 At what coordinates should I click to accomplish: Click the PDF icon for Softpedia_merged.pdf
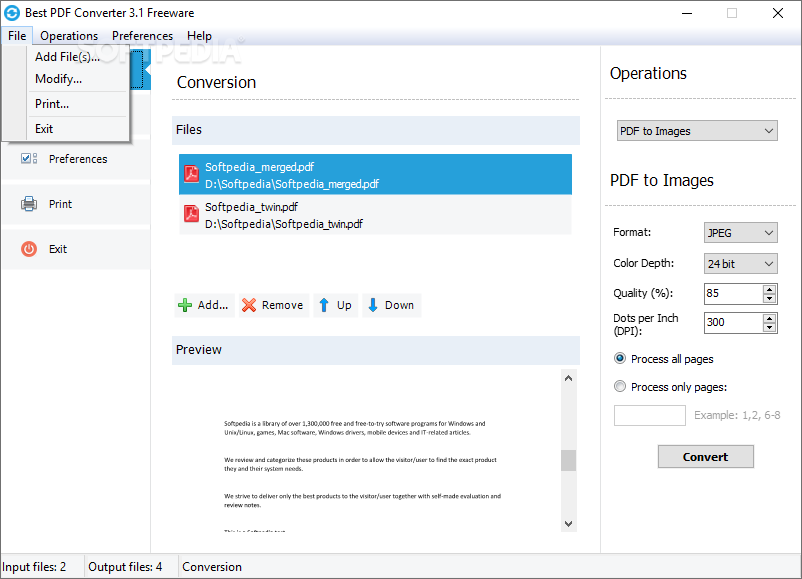(191, 174)
